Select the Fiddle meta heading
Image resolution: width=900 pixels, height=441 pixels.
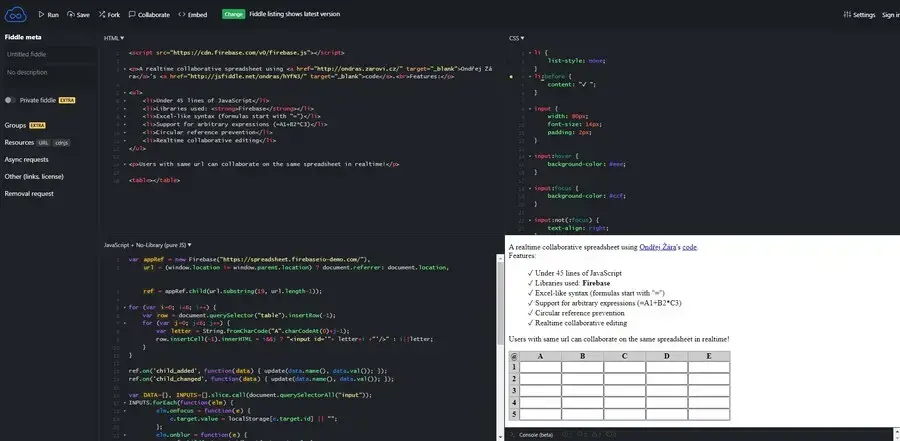pyautogui.click(x=23, y=37)
